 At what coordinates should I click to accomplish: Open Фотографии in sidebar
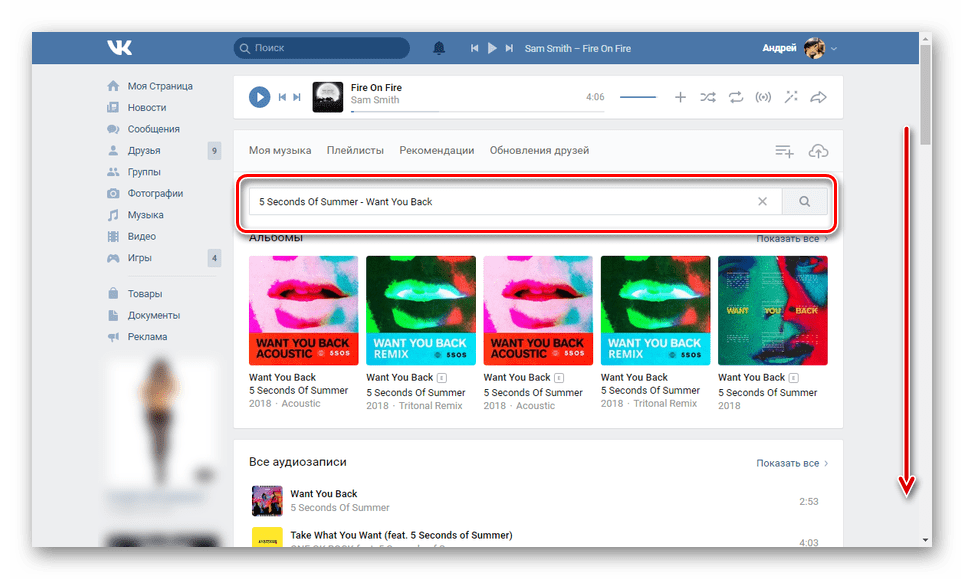click(155, 194)
